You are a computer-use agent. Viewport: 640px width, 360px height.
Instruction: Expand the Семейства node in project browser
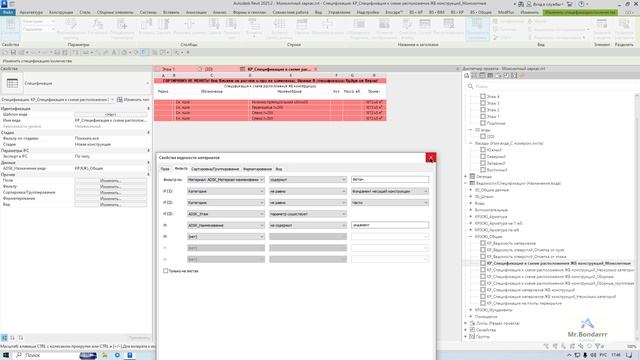pyautogui.click(x=466, y=330)
